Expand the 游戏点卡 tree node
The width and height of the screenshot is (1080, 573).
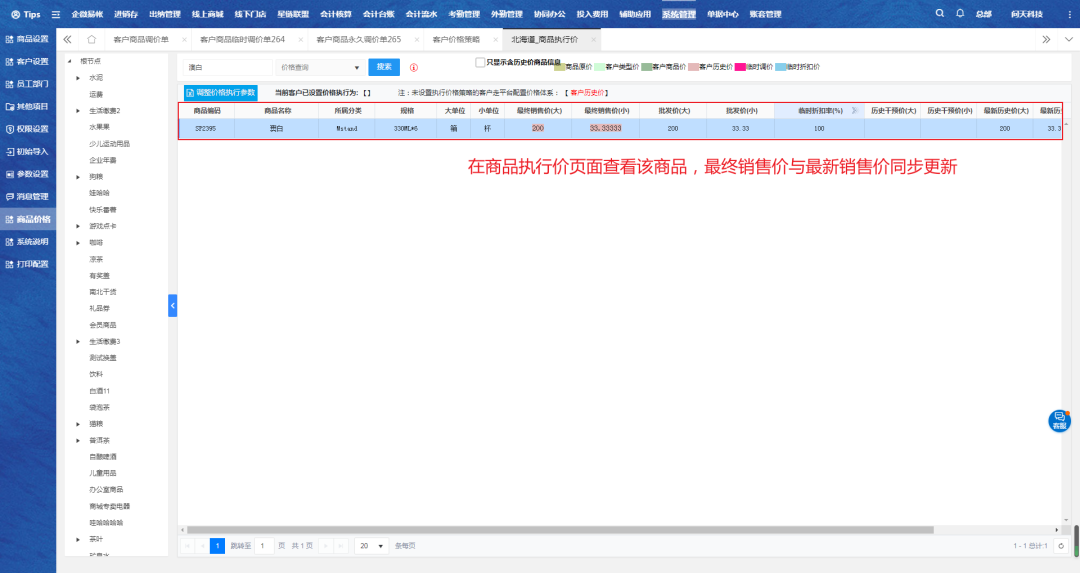(x=78, y=226)
